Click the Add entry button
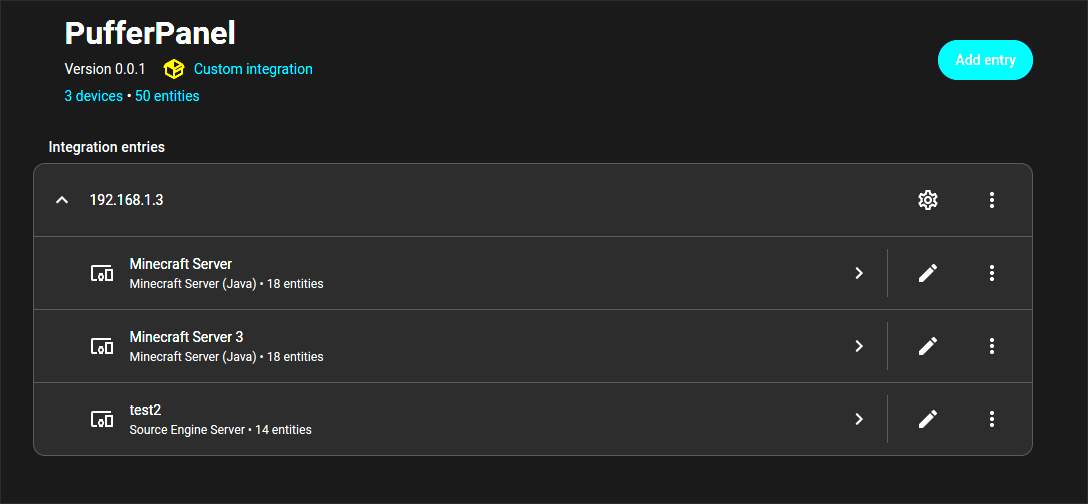This screenshot has width=1088, height=504. coord(985,60)
